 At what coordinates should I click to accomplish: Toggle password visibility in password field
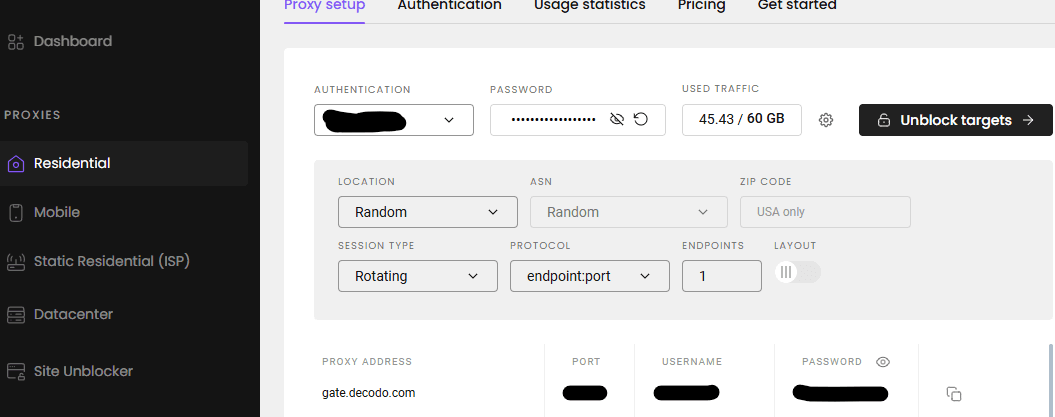click(617, 120)
